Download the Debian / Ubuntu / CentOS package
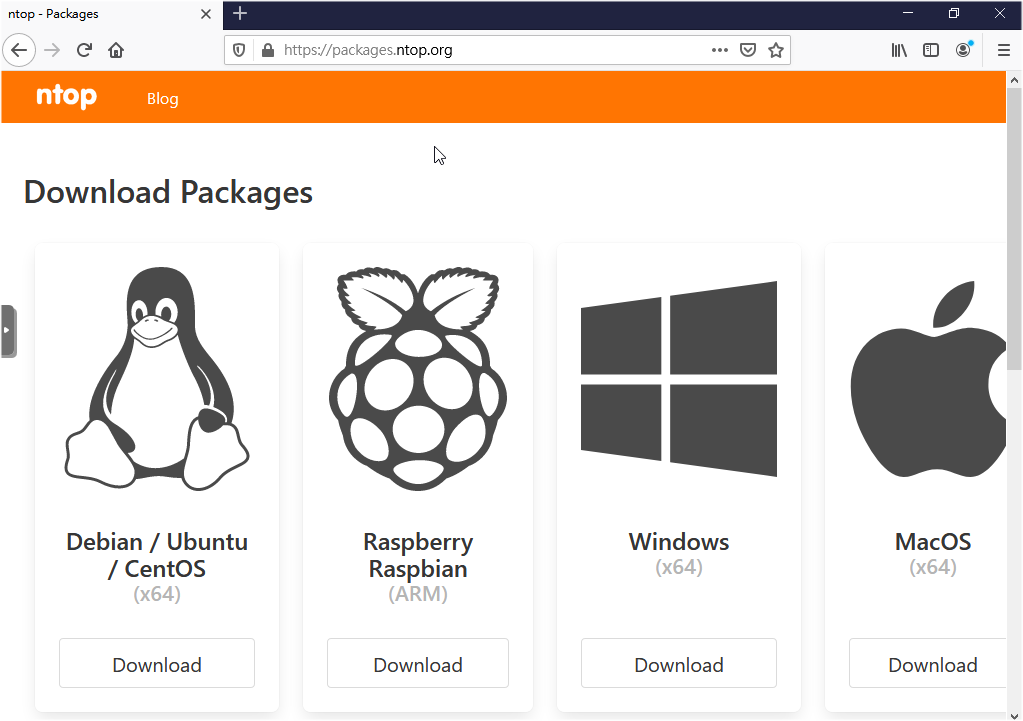The image size is (1023, 721). pyautogui.click(x=157, y=664)
